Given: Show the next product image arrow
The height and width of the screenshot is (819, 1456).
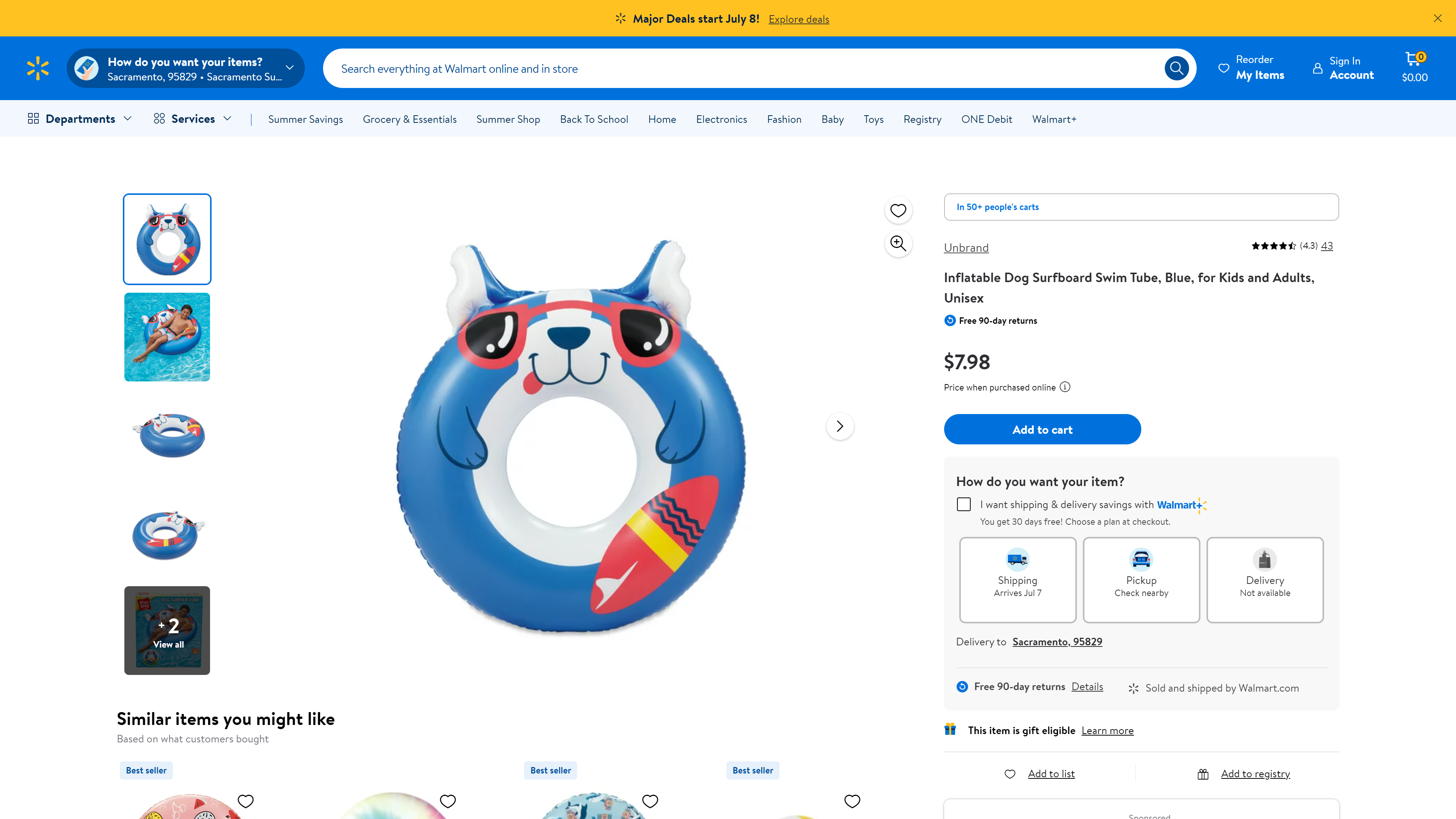Looking at the screenshot, I should (839, 426).
